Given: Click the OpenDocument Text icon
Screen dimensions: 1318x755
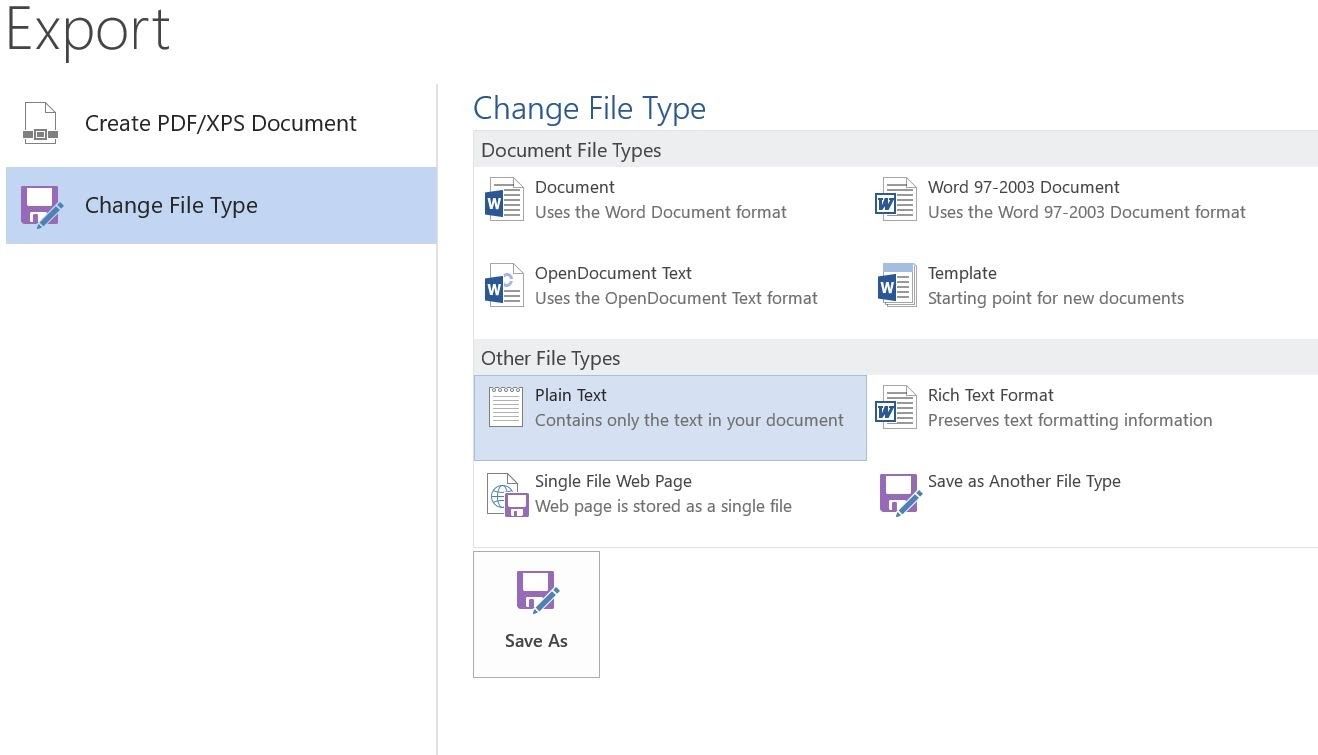Looking at the screenshot, I should click(x=504, y=285).
